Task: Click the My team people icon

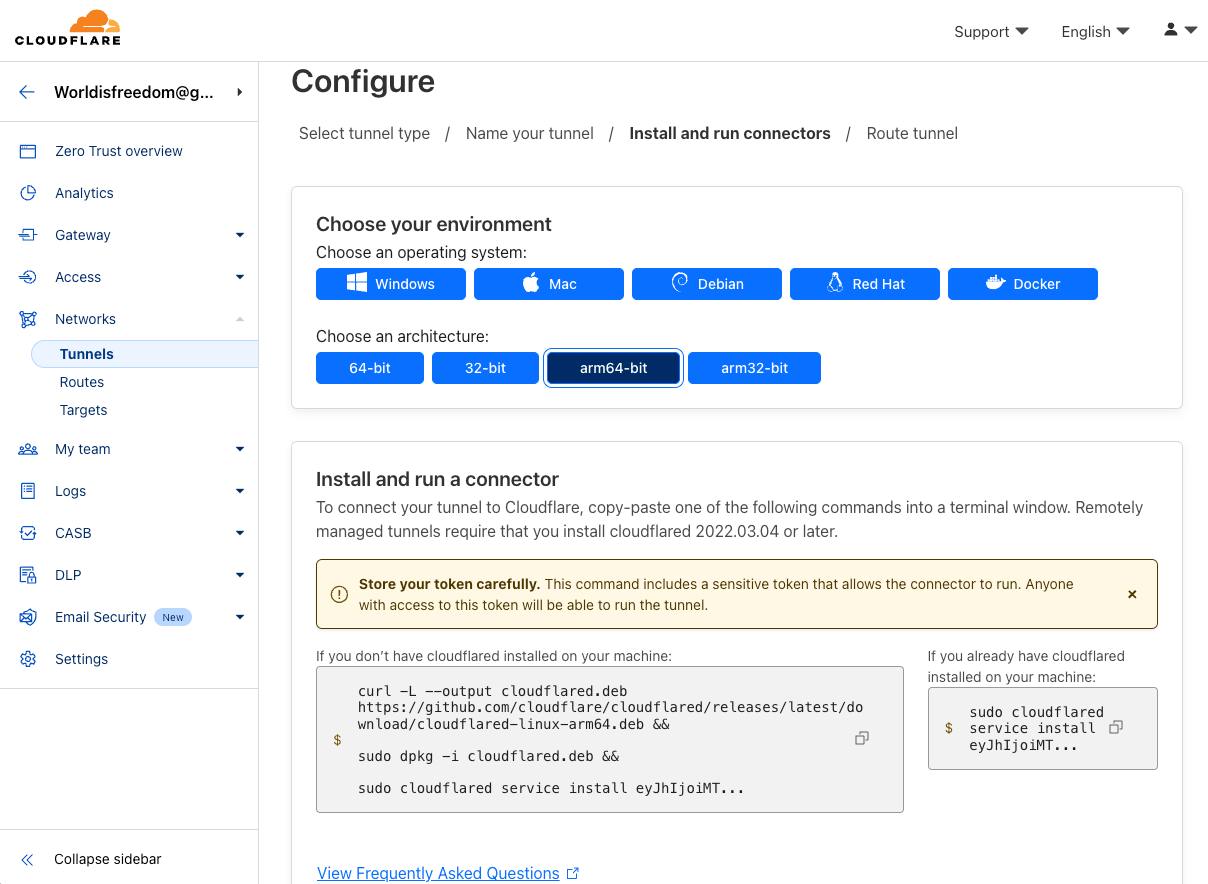Action: 28,449
